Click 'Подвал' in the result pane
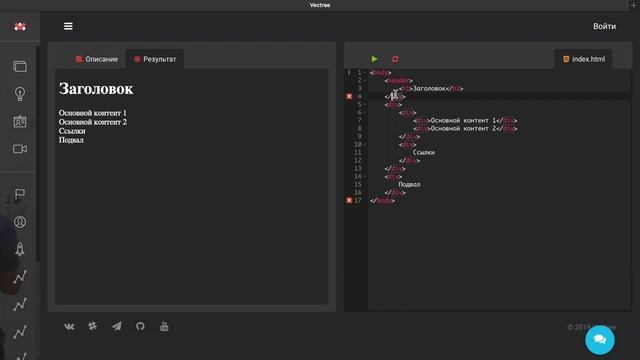The image size is (640, 360). coord(71,140)
